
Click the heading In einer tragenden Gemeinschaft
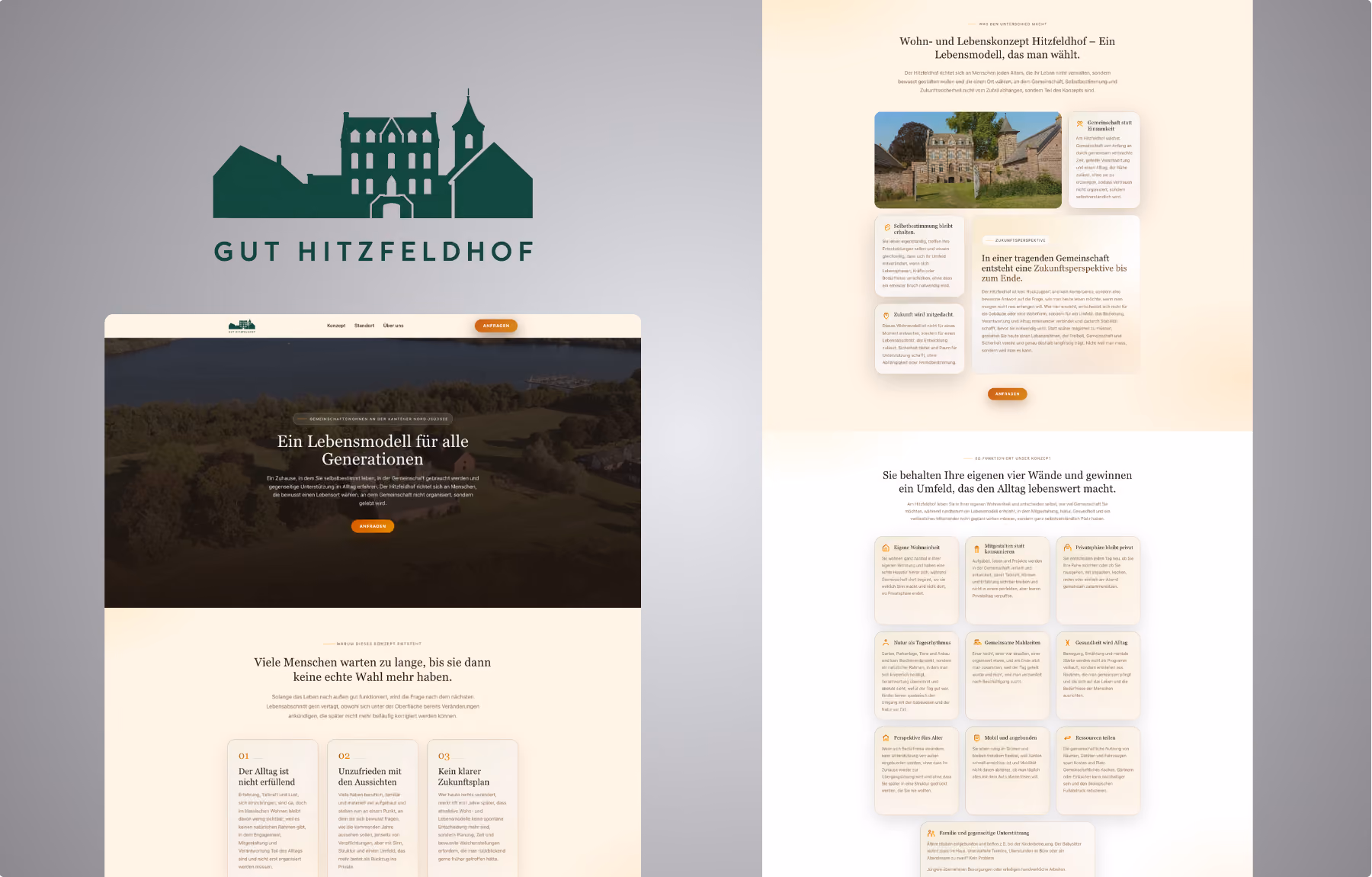click(x=1054, y=268)
